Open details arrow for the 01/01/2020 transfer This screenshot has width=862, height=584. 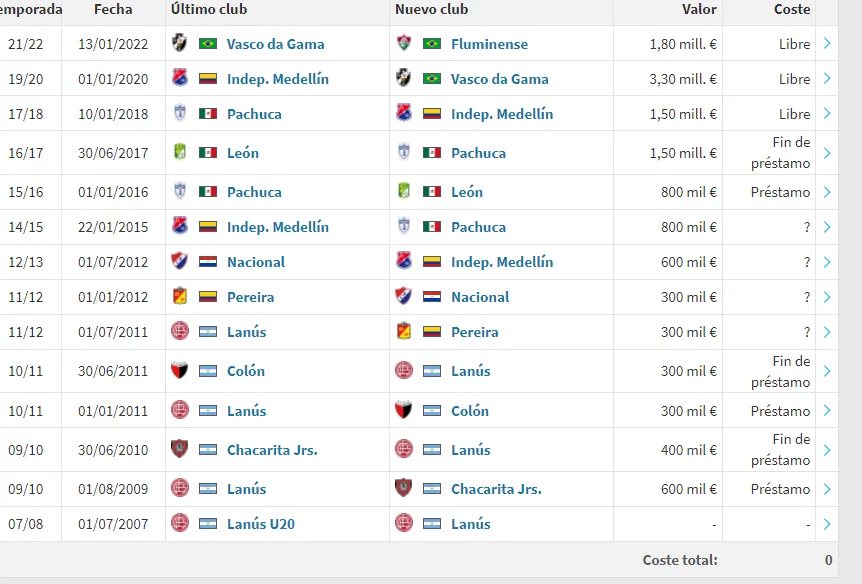point(827,79)
